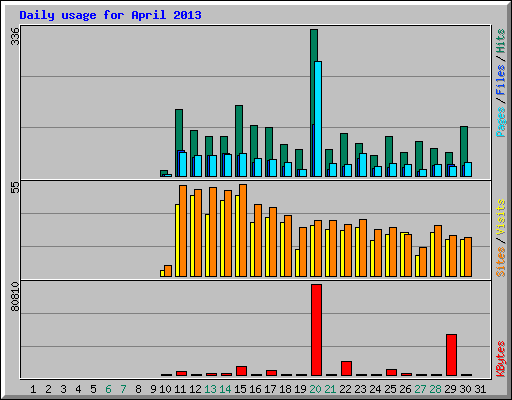
Task: Click green weekend day label "21"
Action: coord(330,389)
